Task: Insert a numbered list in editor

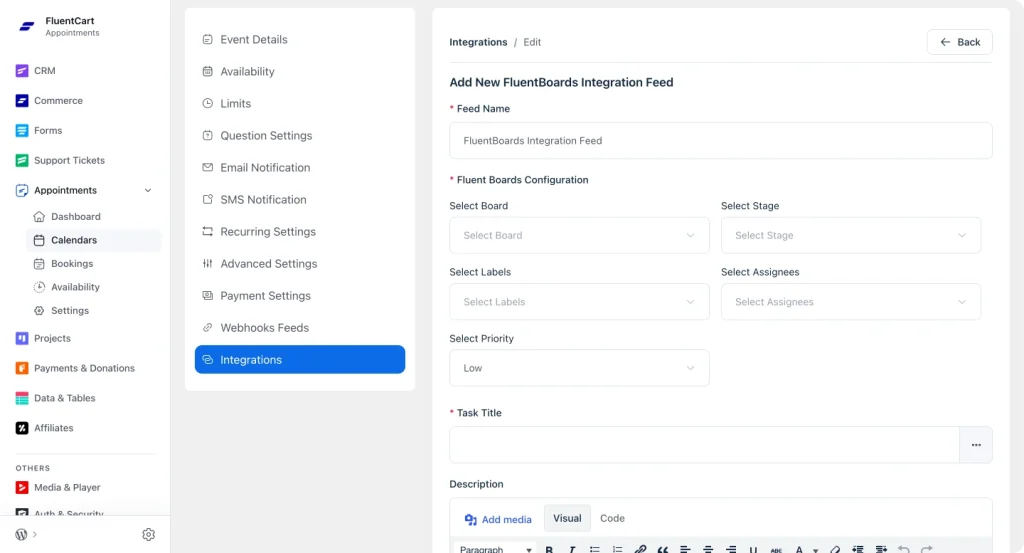Action: pos(617,549)
